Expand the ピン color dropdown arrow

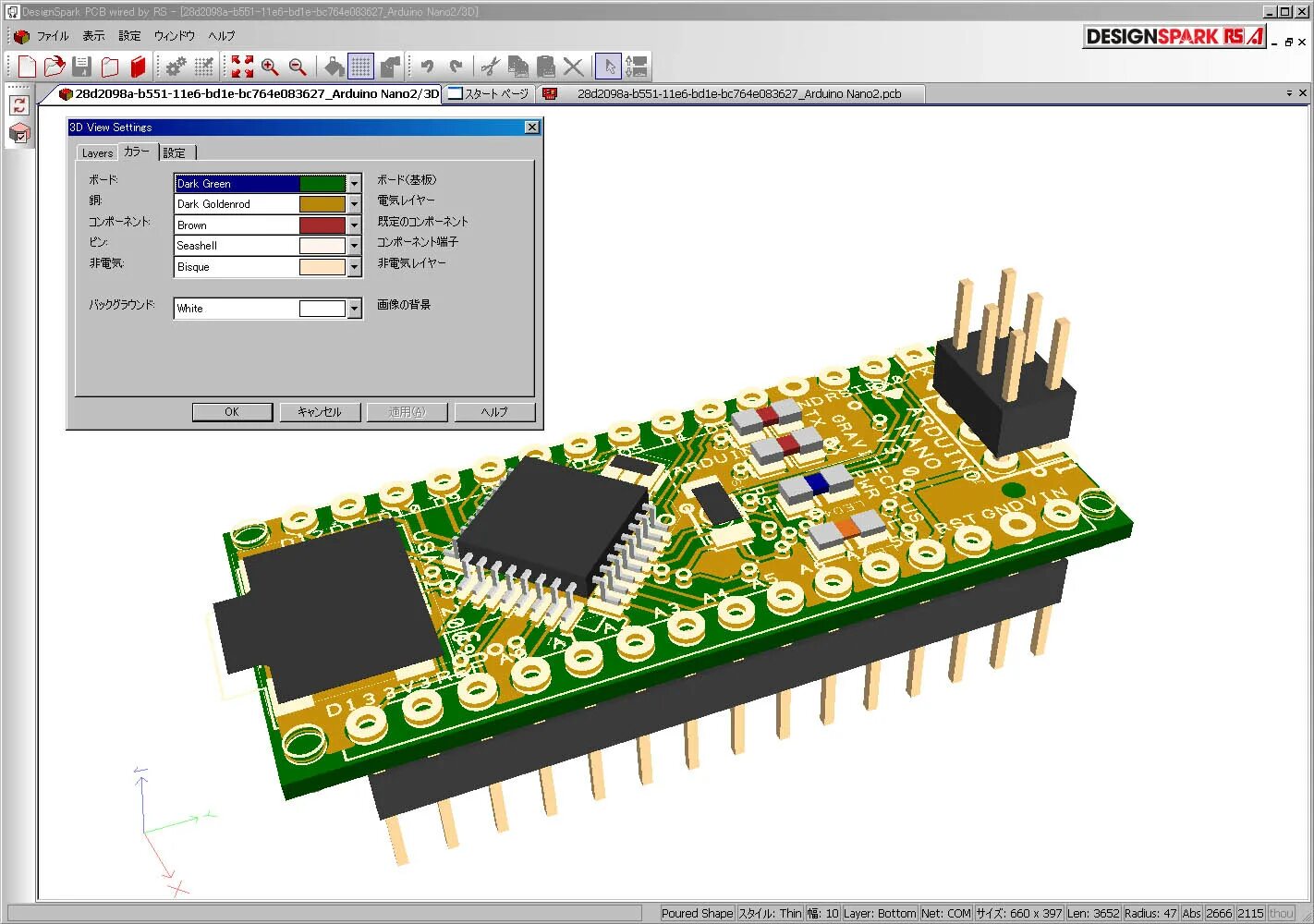pos(354,246)
